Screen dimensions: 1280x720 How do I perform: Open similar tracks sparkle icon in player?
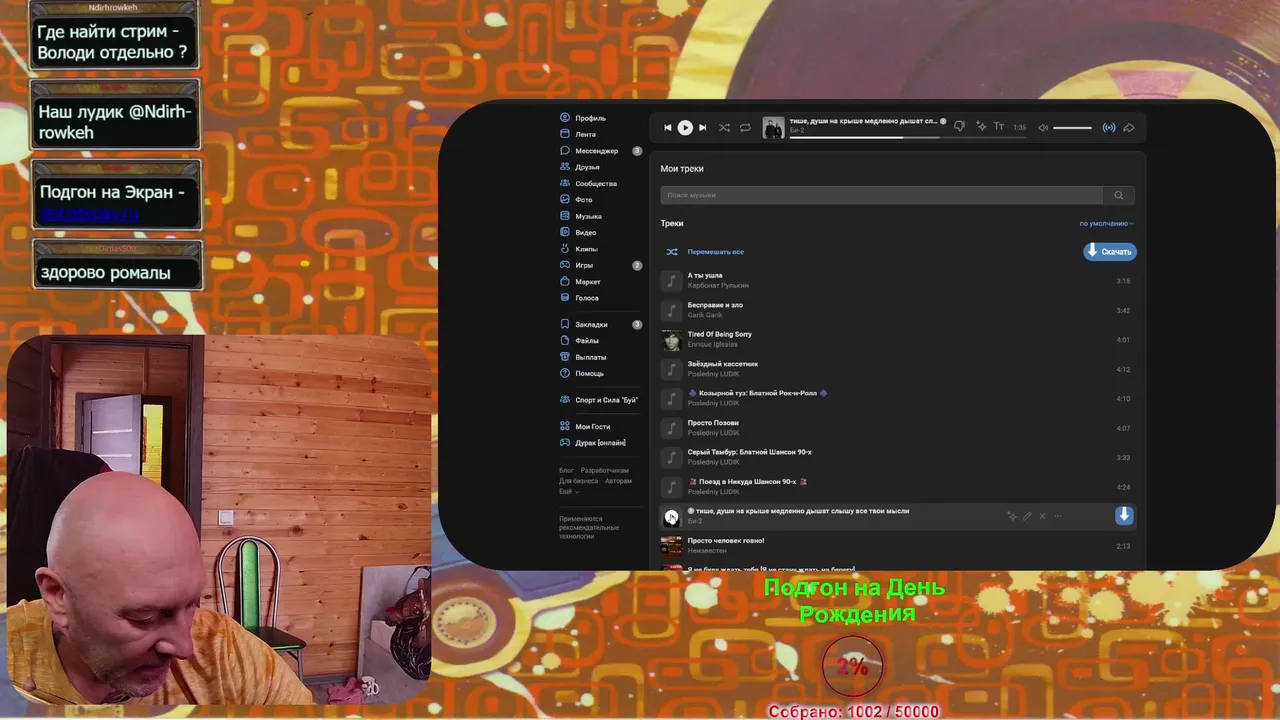tap(981, 127)
